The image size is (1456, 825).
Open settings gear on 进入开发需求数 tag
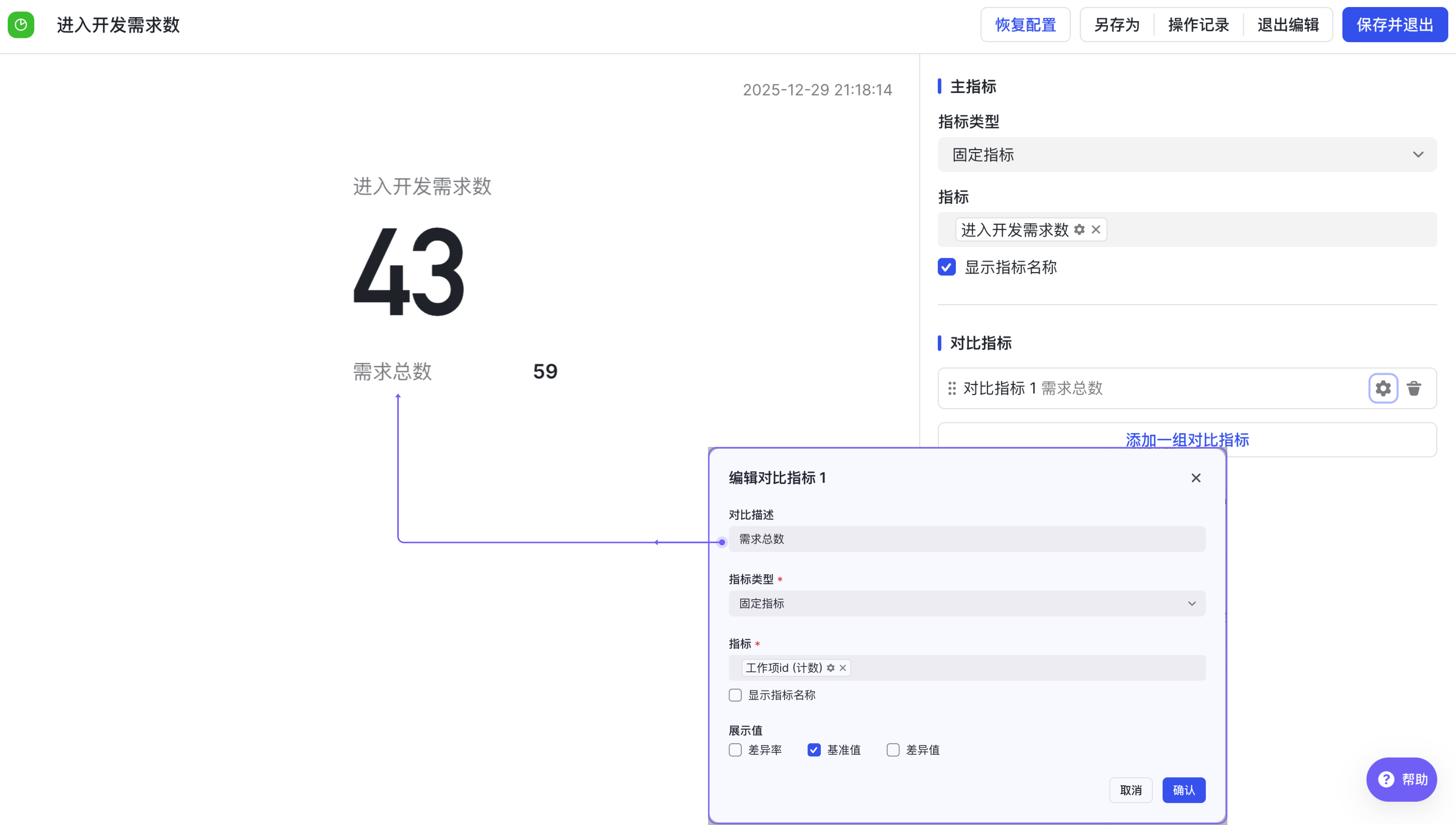(1079, 229)
